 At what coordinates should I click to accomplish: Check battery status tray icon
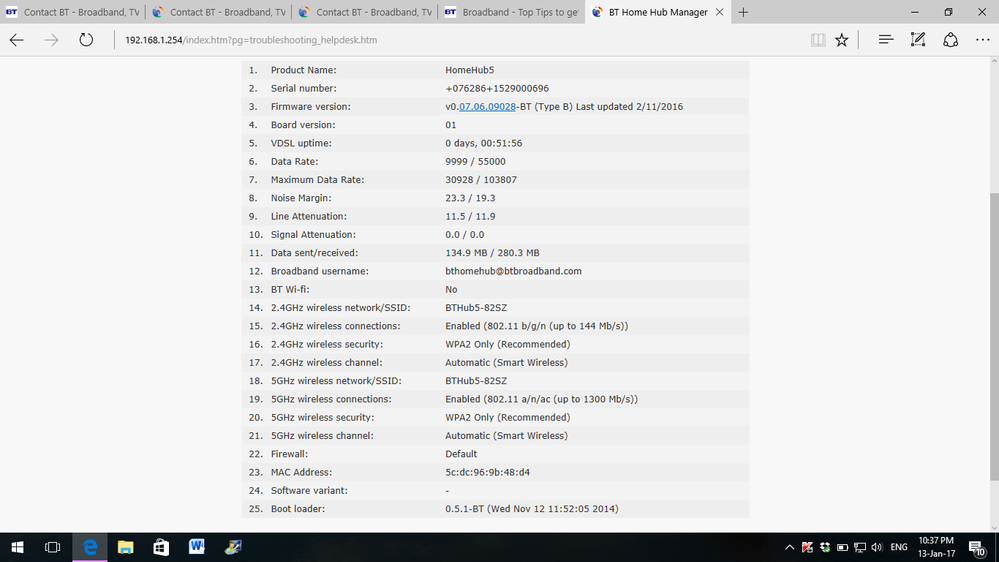pyautogui.click(x=842, y=547)
